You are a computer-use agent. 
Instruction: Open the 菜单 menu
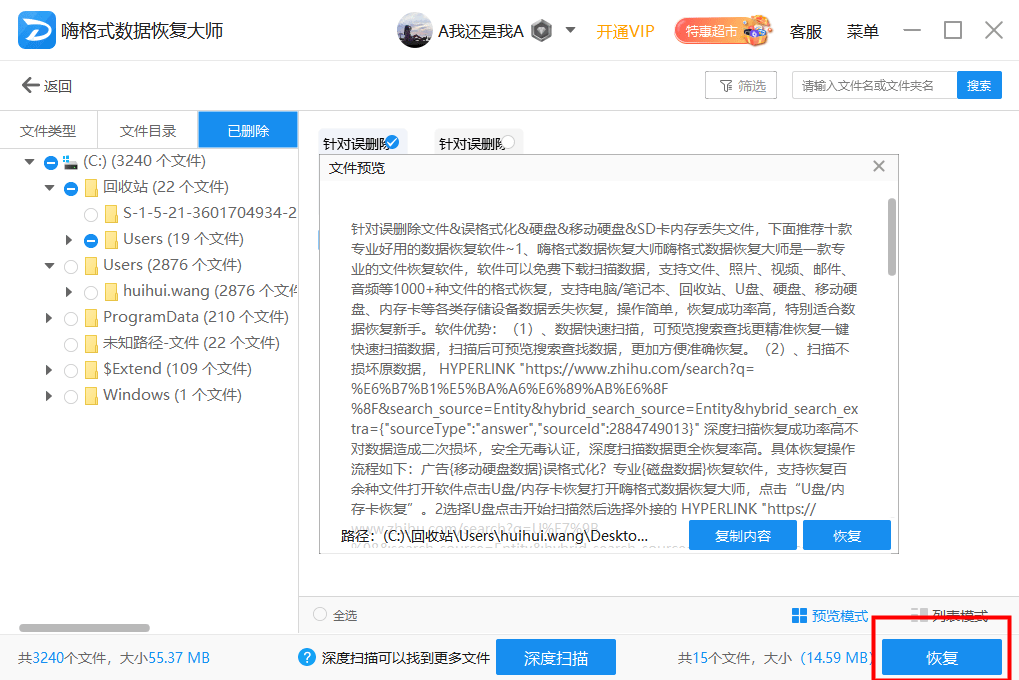coord(862,31)
